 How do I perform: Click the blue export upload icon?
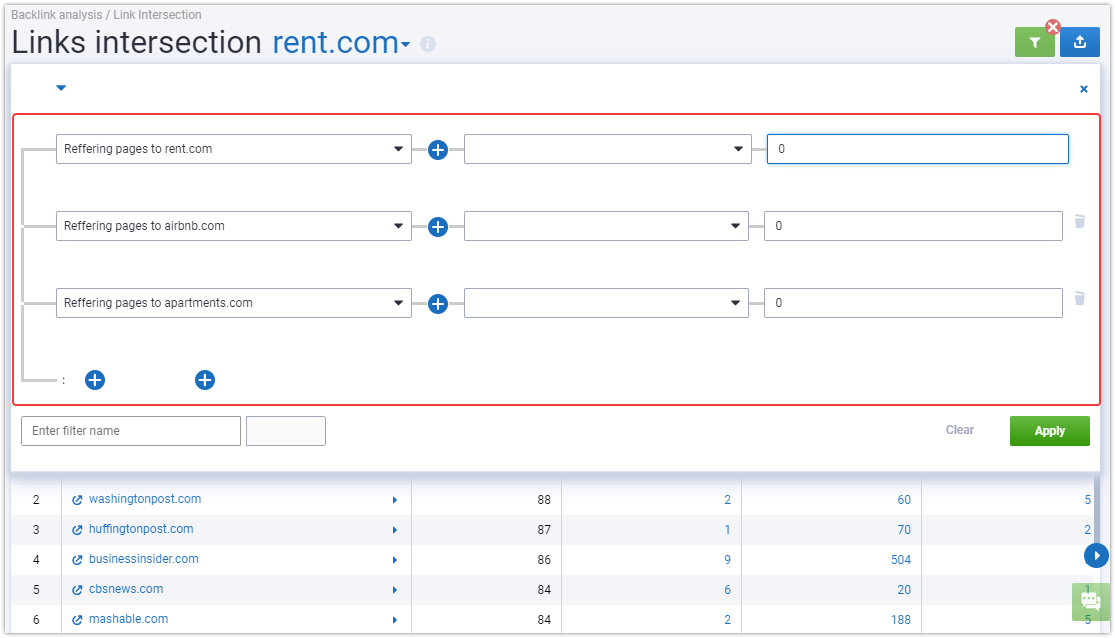[x=1079, y=43]
